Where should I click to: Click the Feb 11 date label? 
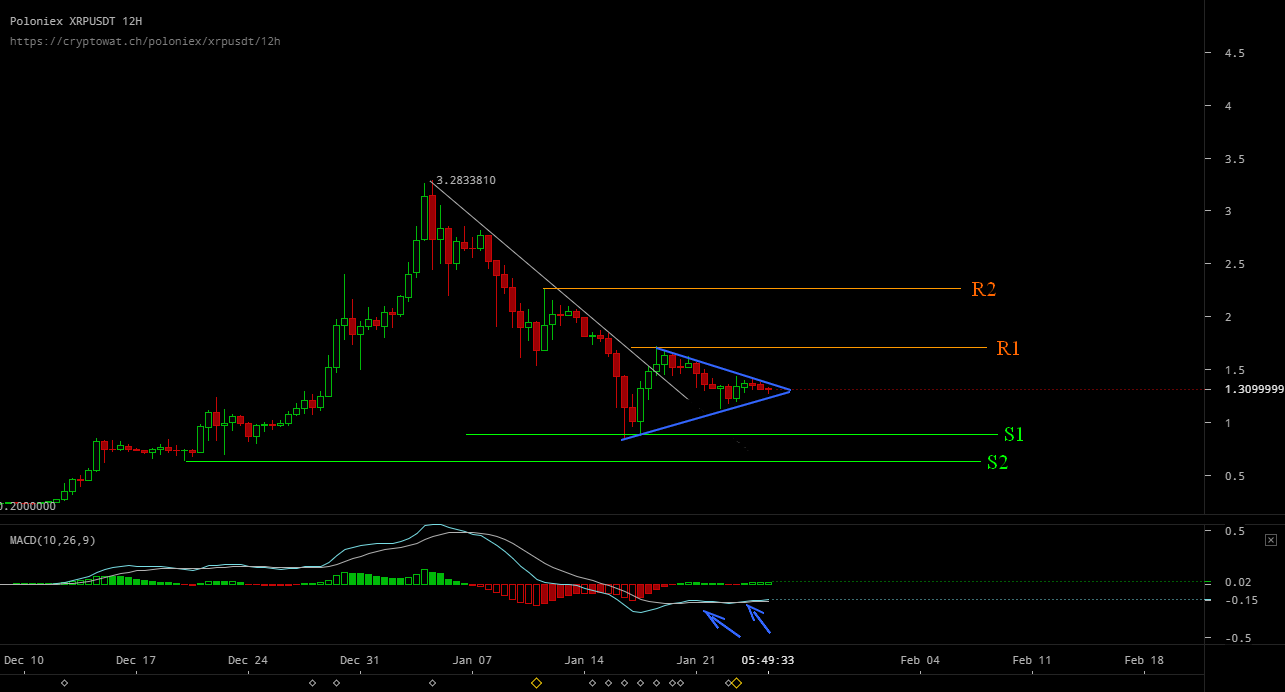pyautogui.click(x=1032, y=660)
